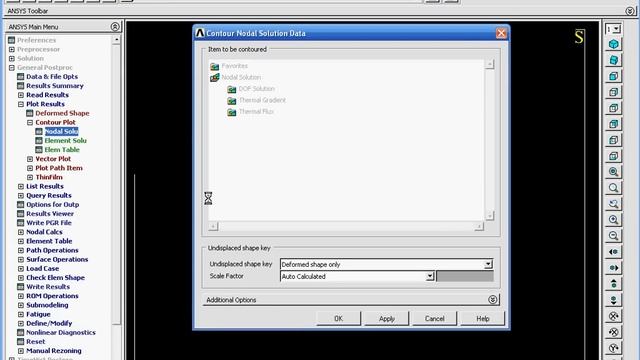The image size is (640, 360).
Task: Zoom in on the model
Action: pyautogui.click(x=613, y=220)
